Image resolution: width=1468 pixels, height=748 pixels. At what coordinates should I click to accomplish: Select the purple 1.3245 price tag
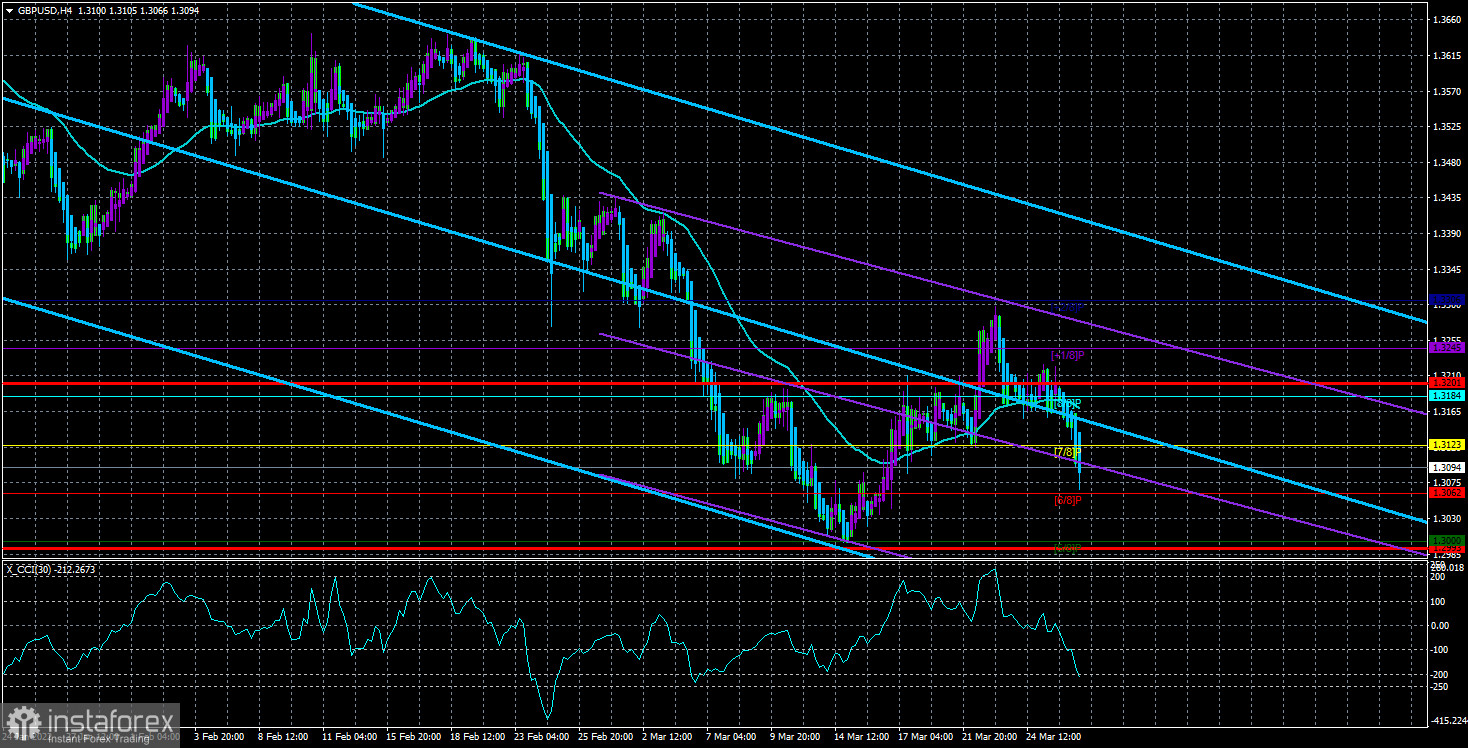click(1447, 348)
